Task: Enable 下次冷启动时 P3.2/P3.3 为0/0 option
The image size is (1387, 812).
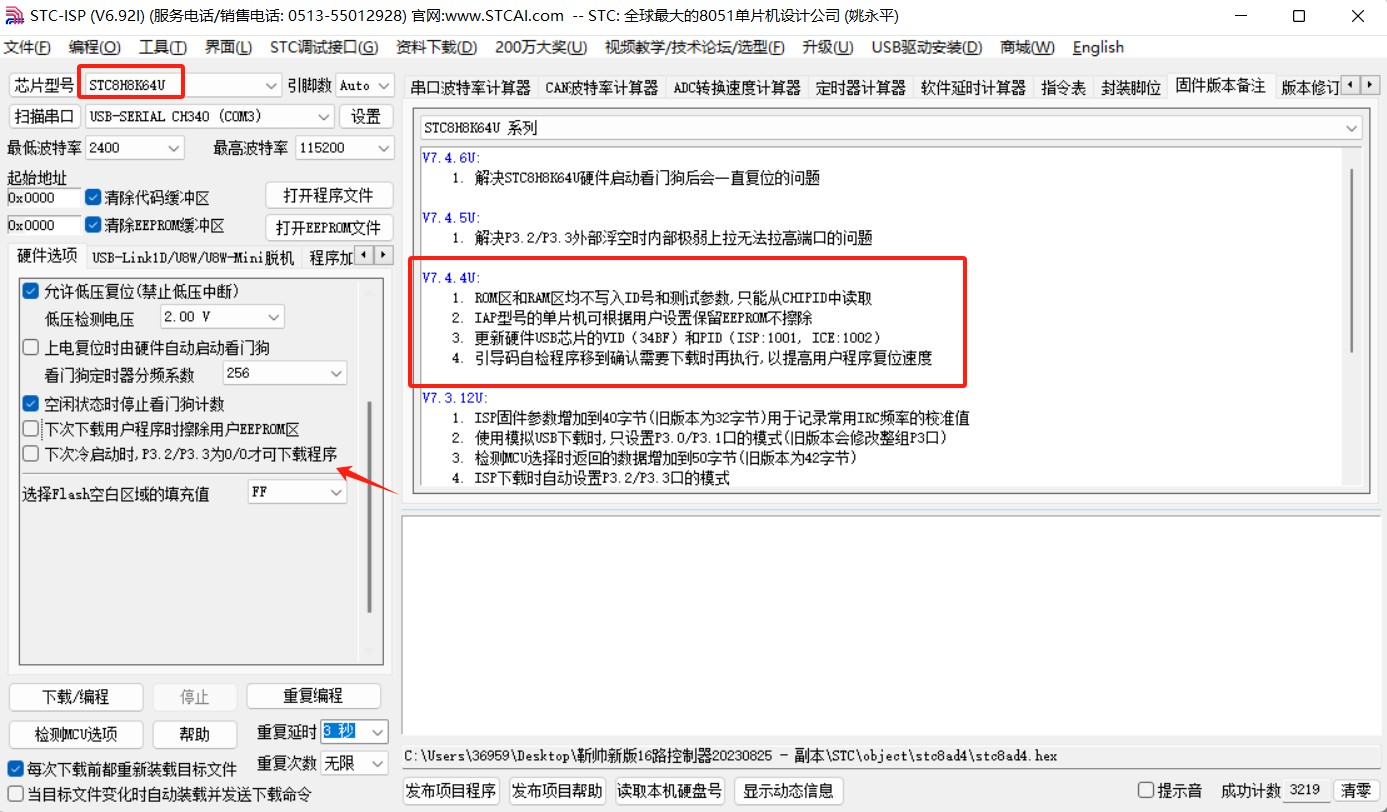Action: (31, 453)
